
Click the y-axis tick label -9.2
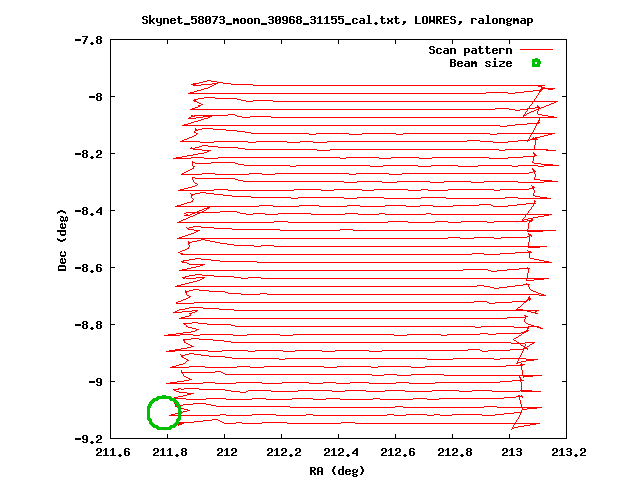click(88, 439)
